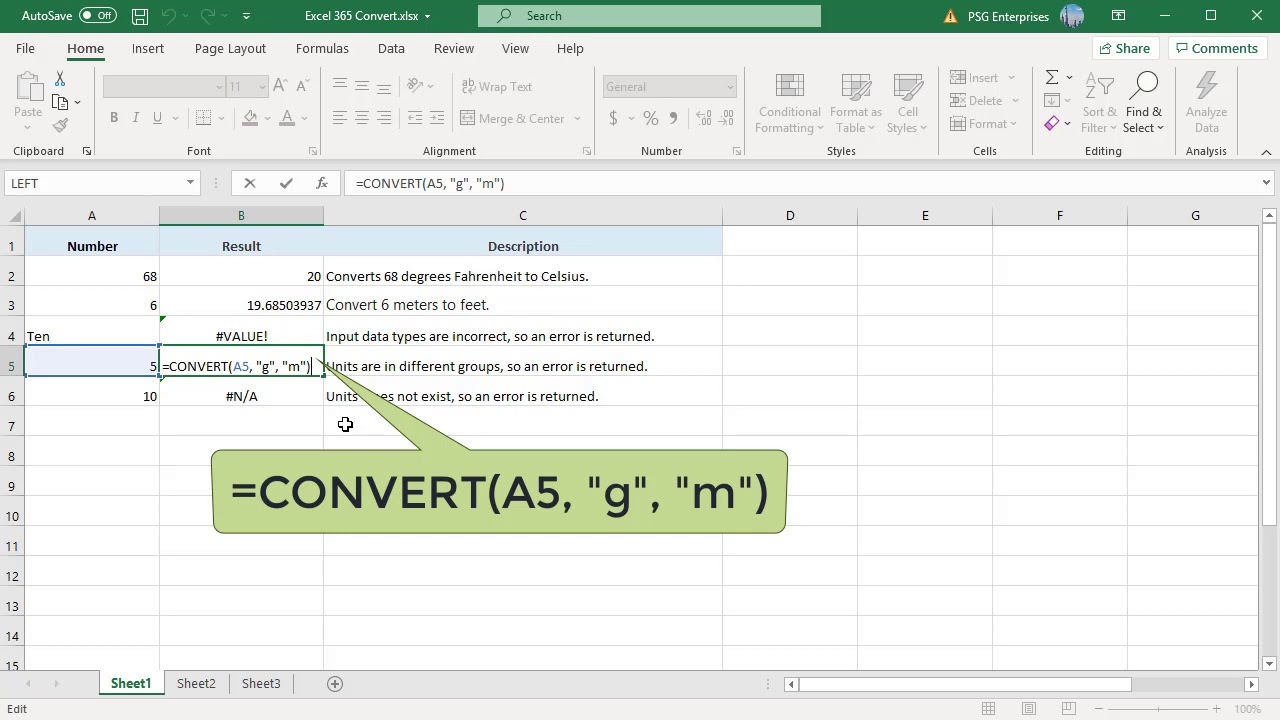Screen dimensions: 1280x720
Task: Collapse the ribbon
Action: point(1266,152)
